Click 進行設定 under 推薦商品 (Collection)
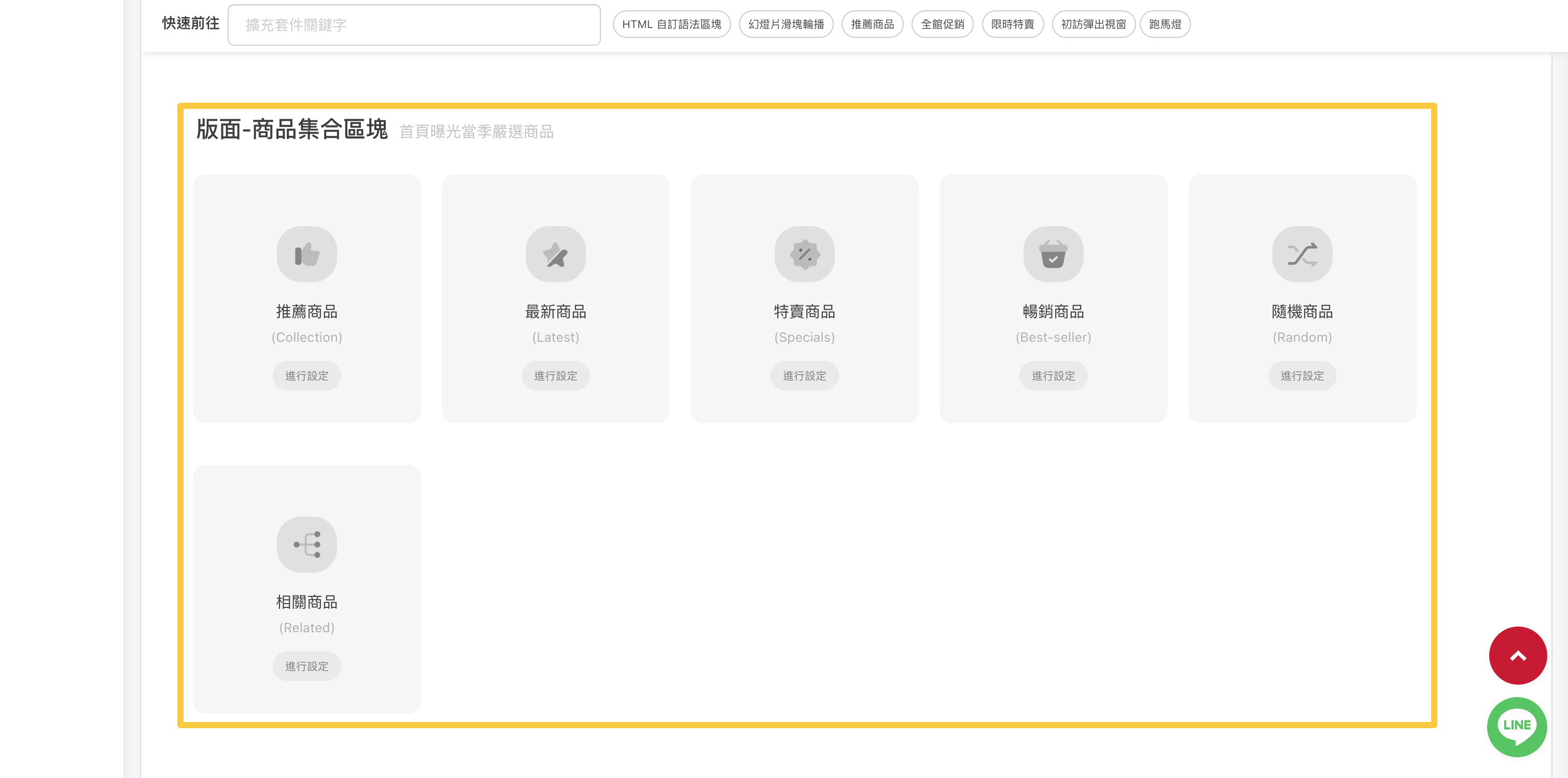Viewport: 1568px width, 778px height. point(307,376)
